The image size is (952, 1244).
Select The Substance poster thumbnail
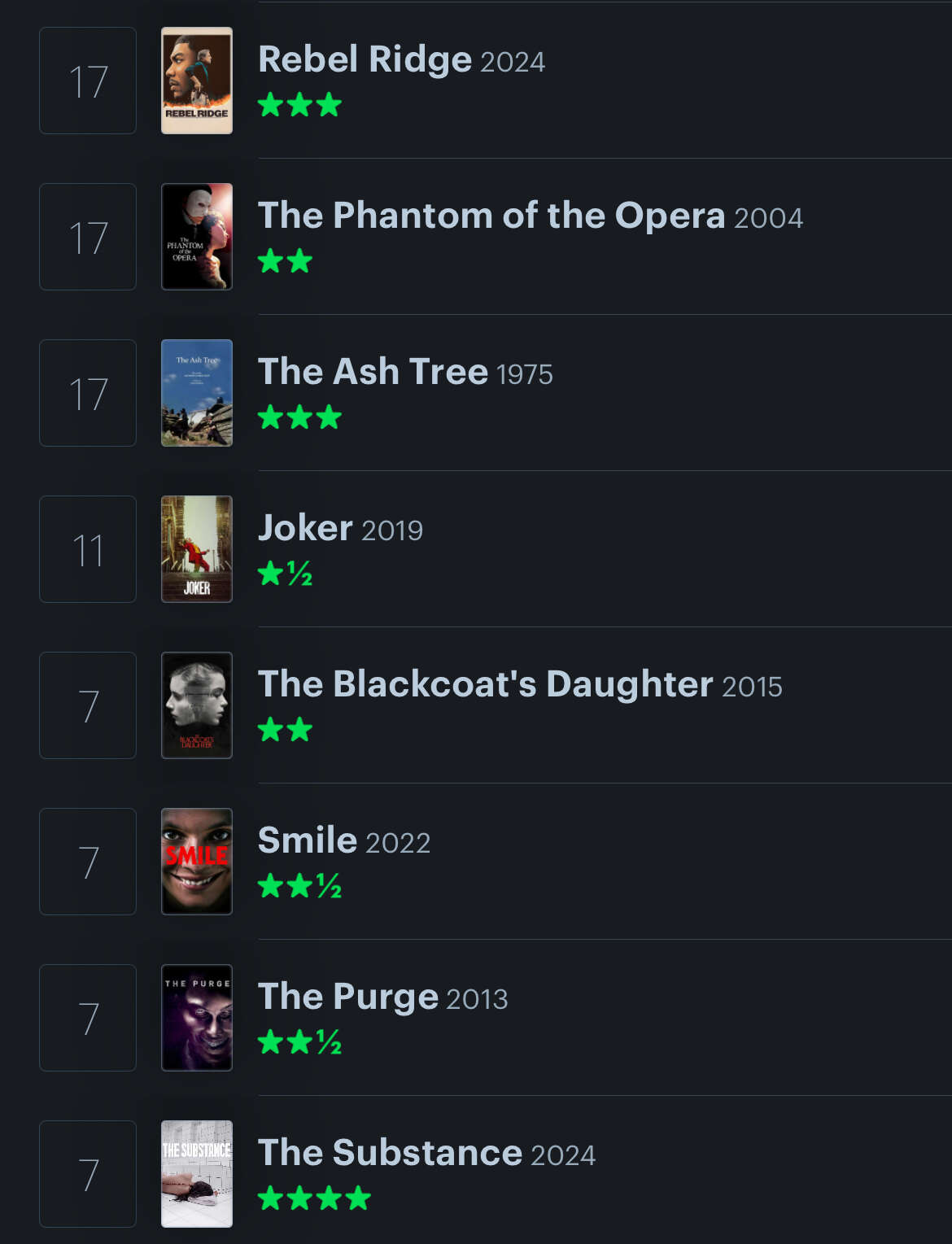[x=197, y=1174]
